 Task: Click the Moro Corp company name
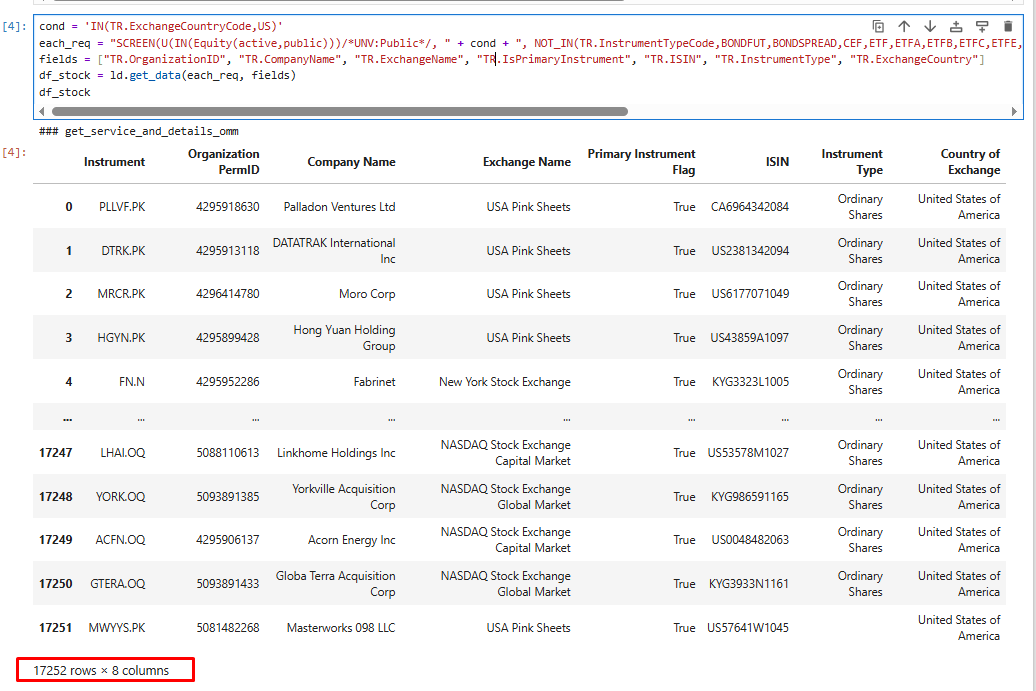point(367,294)
